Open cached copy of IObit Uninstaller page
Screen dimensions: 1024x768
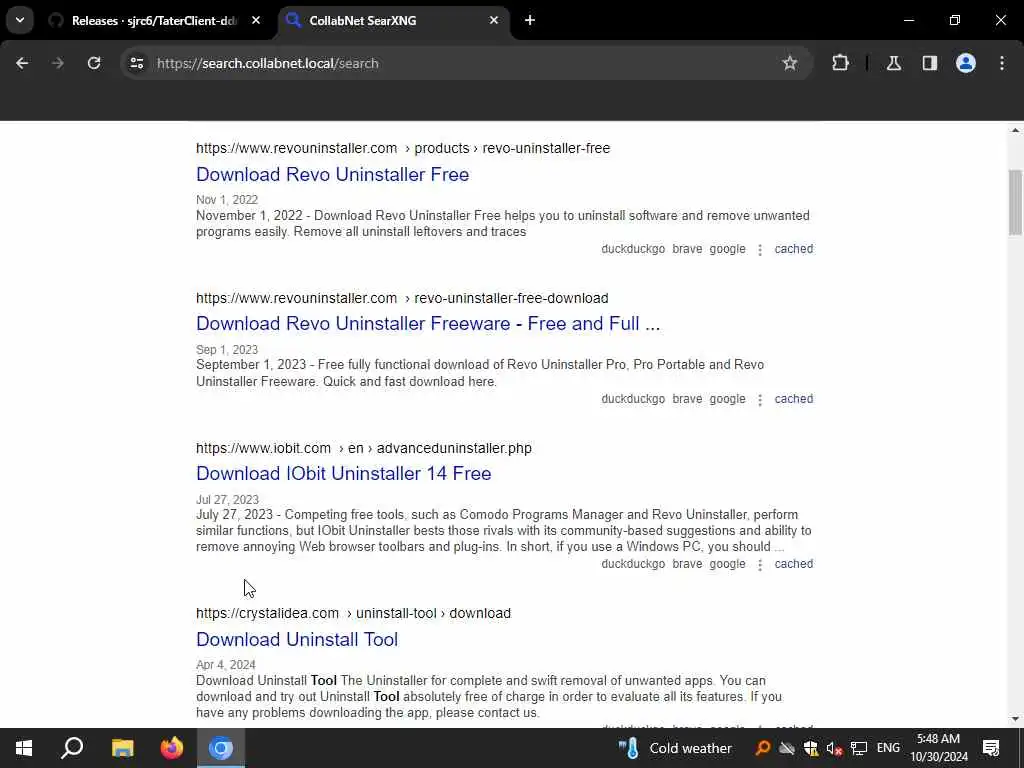[x=793, y=564]
